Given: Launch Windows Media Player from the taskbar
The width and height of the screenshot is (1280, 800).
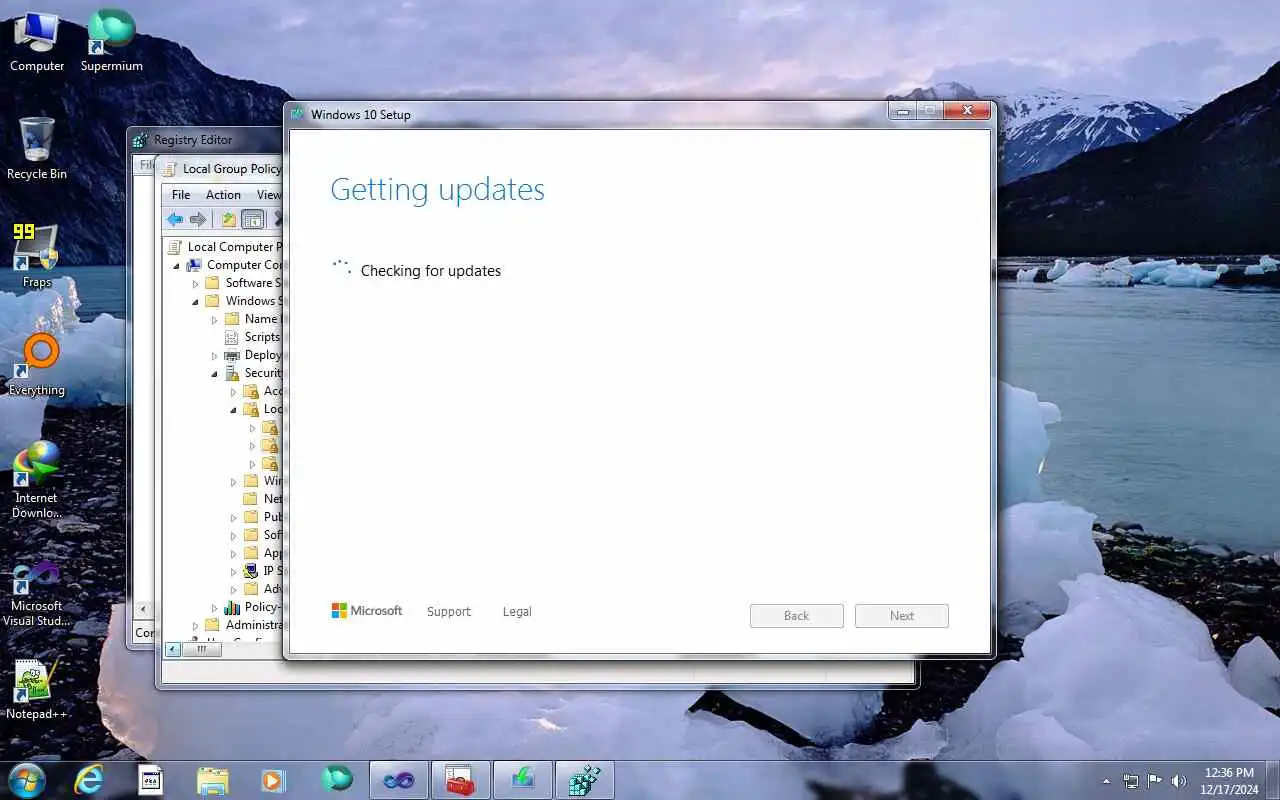Looking at the screenshot, I should pyautogui.click(x=273, y=780).
